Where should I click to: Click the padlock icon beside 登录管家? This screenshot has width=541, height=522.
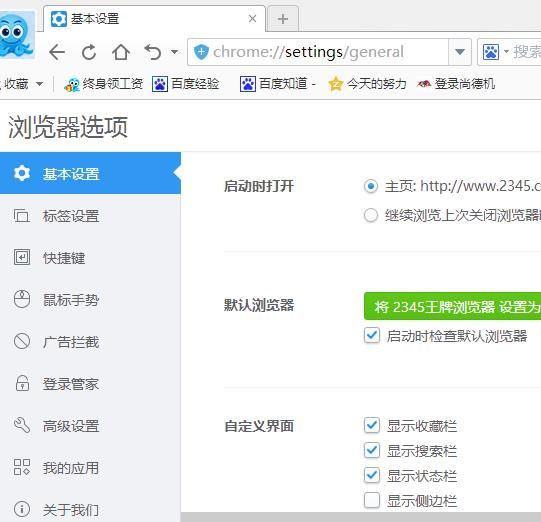pyautogui.click(x=22, y=383)
